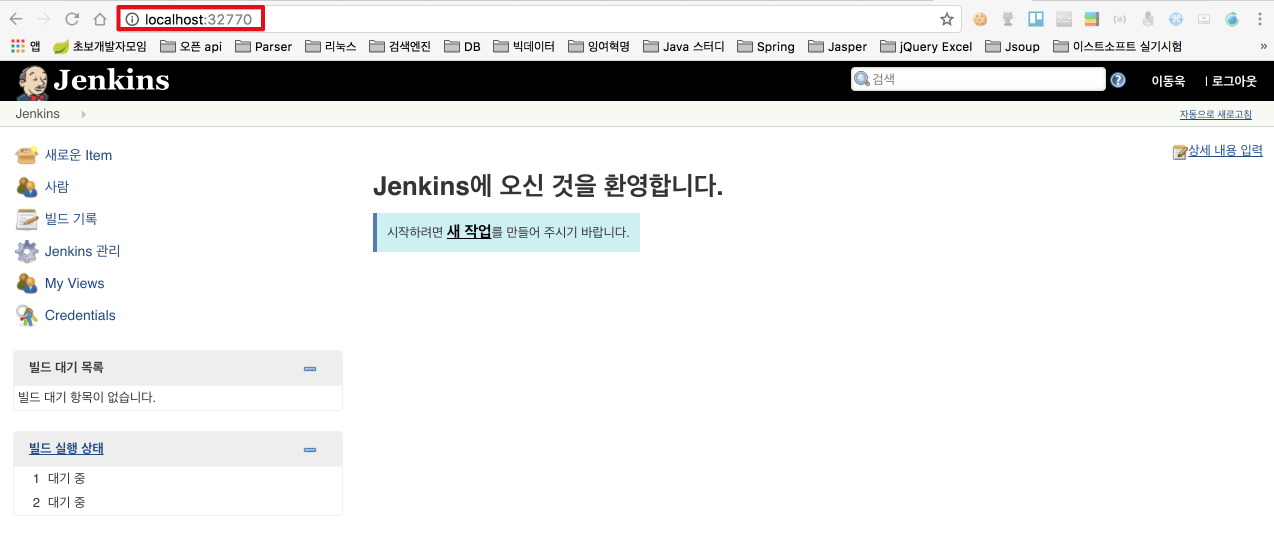
Task: Bookmark this page with star icon
Action: 946,19
